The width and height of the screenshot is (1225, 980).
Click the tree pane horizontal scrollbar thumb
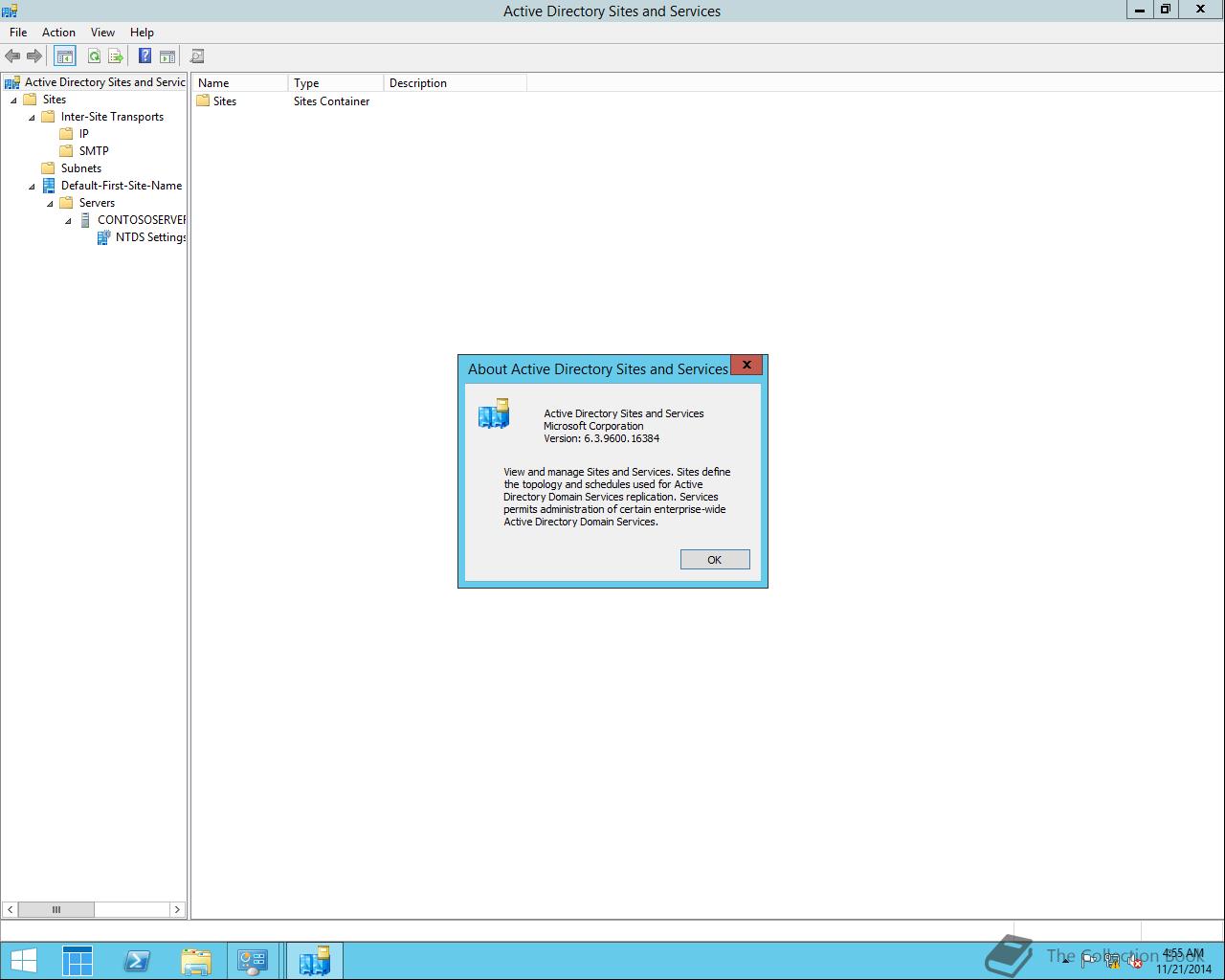pyautogui.click(x=56, y=909)
